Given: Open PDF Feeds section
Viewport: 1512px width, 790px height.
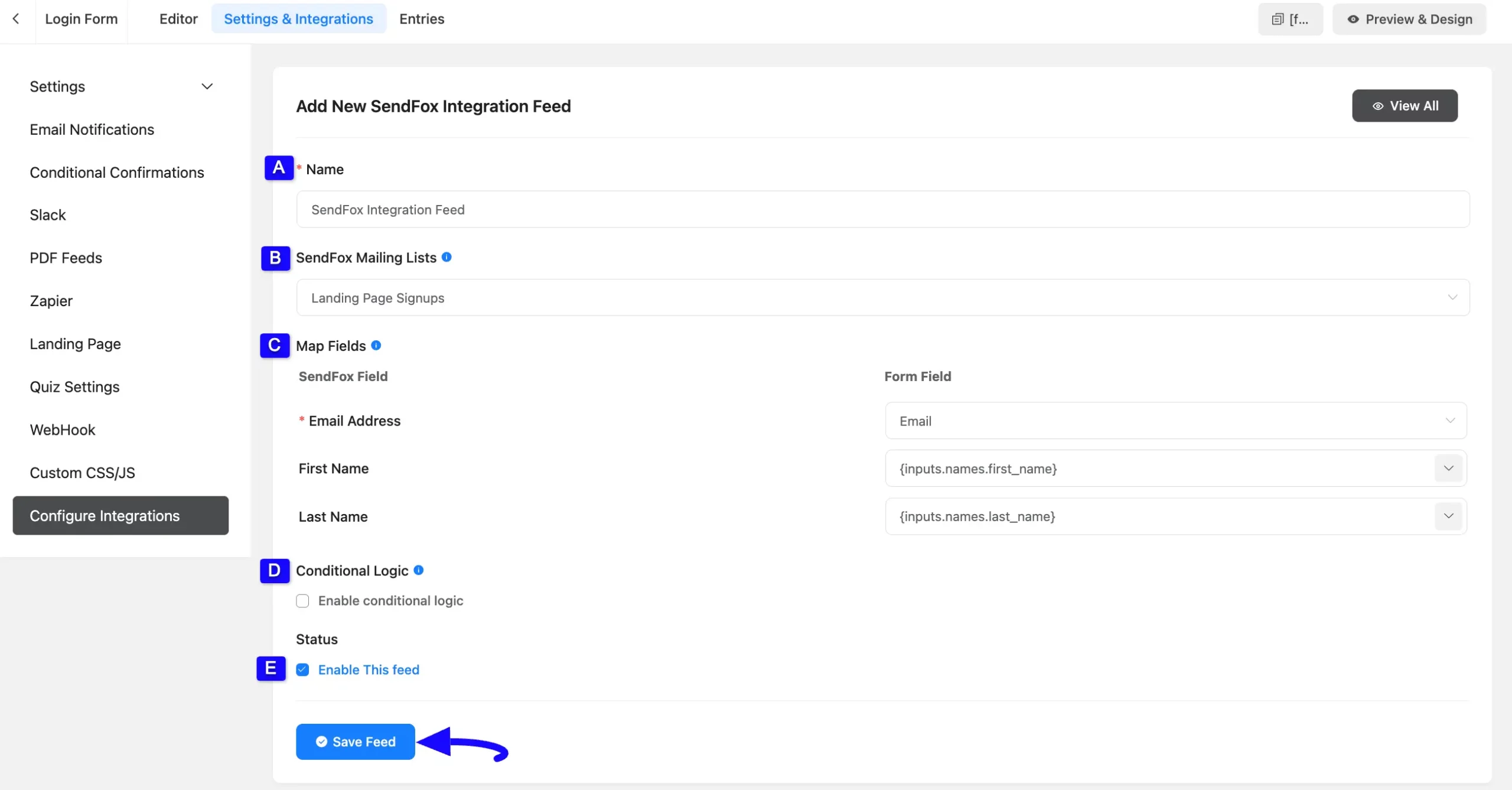Looking at the screenshot, I should tap(66, 258).
